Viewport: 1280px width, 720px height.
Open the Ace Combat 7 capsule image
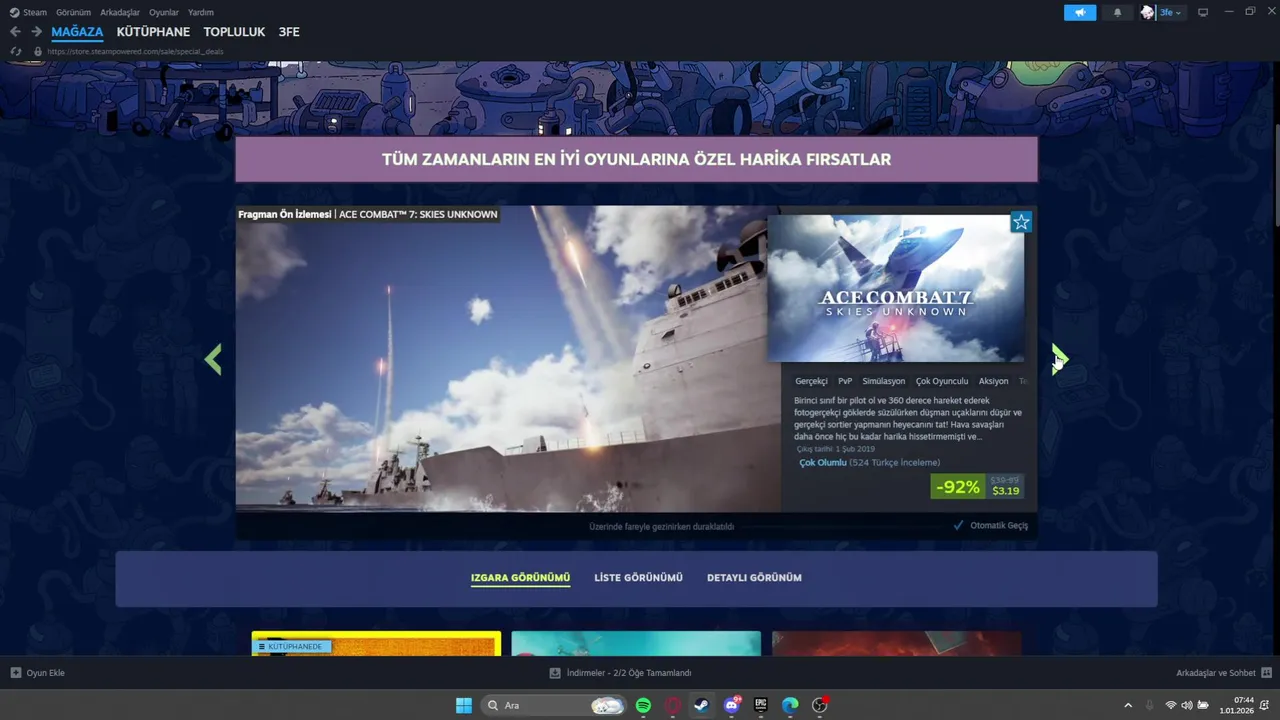pyautogui.click(x=895, y=288)
